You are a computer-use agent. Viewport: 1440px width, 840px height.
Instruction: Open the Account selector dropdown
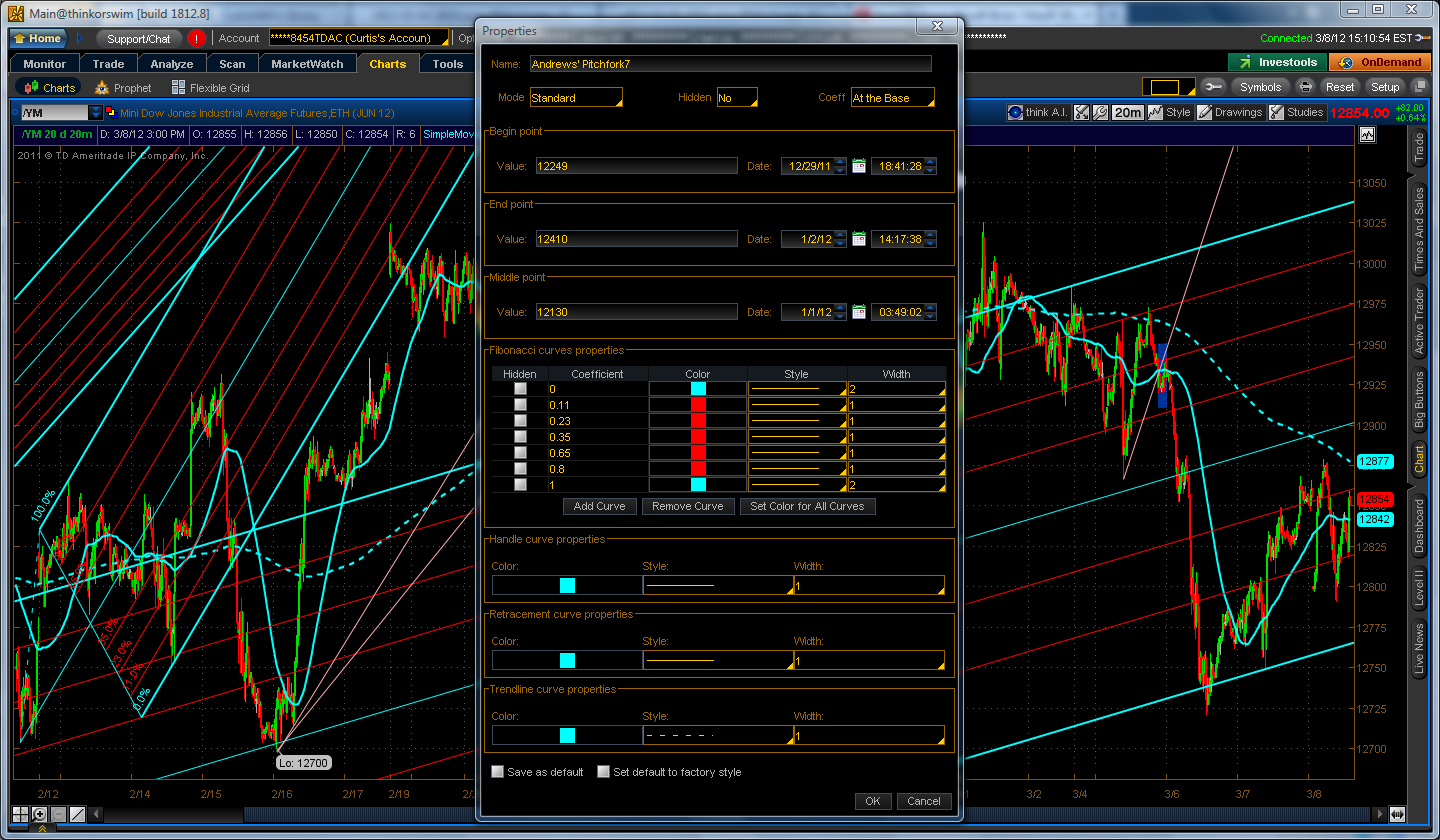pos(359,38)
